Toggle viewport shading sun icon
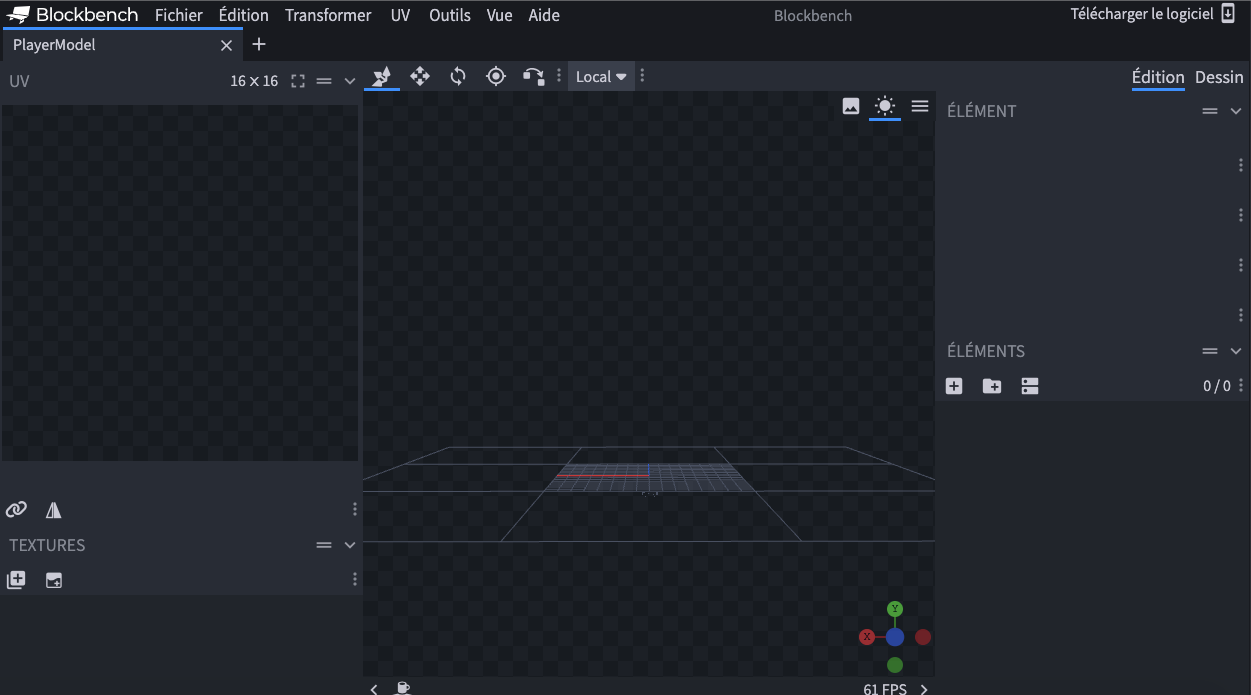The width and height of the screenshot is (1251, 695). click(x=884, y=106)
